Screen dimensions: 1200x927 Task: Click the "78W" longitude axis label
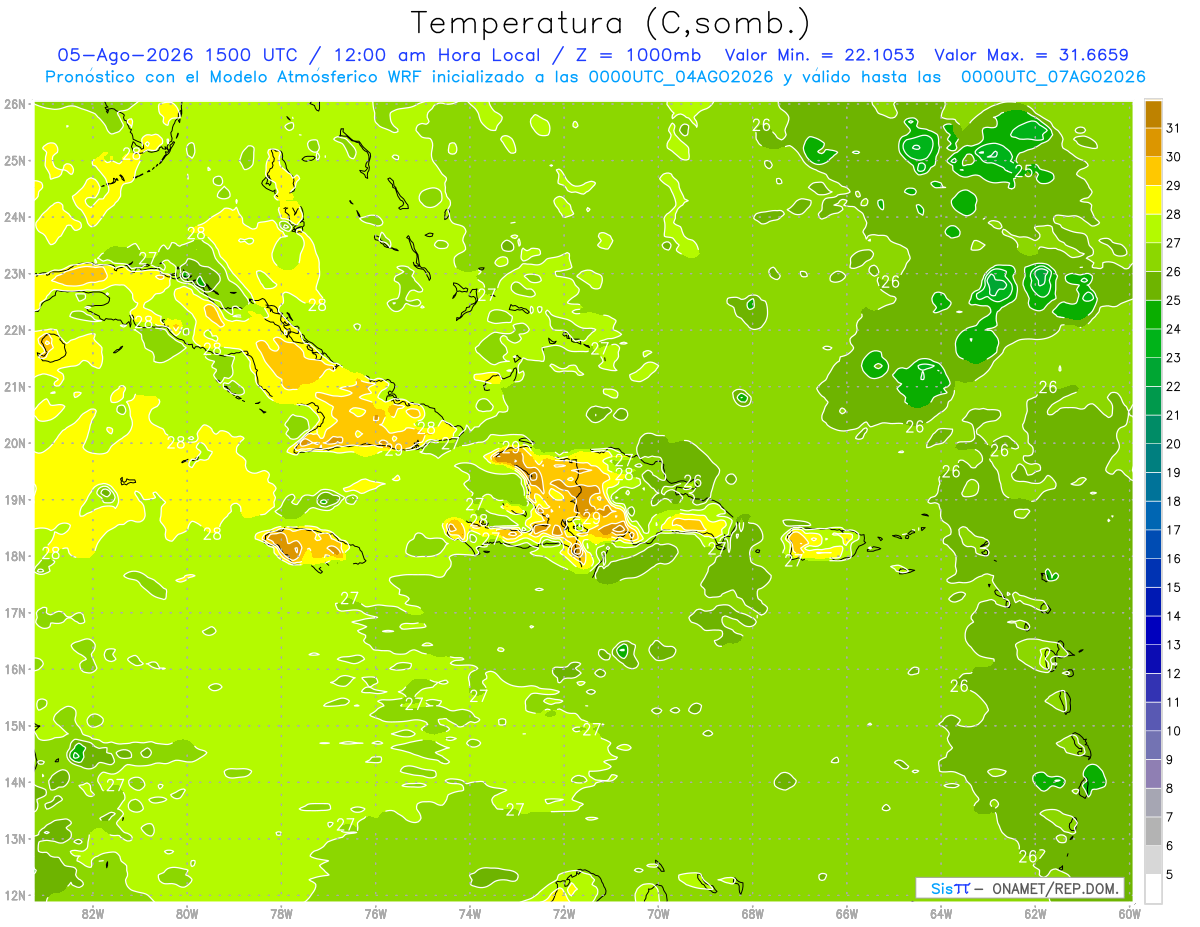pyautogui.click(x=281, y=913)
